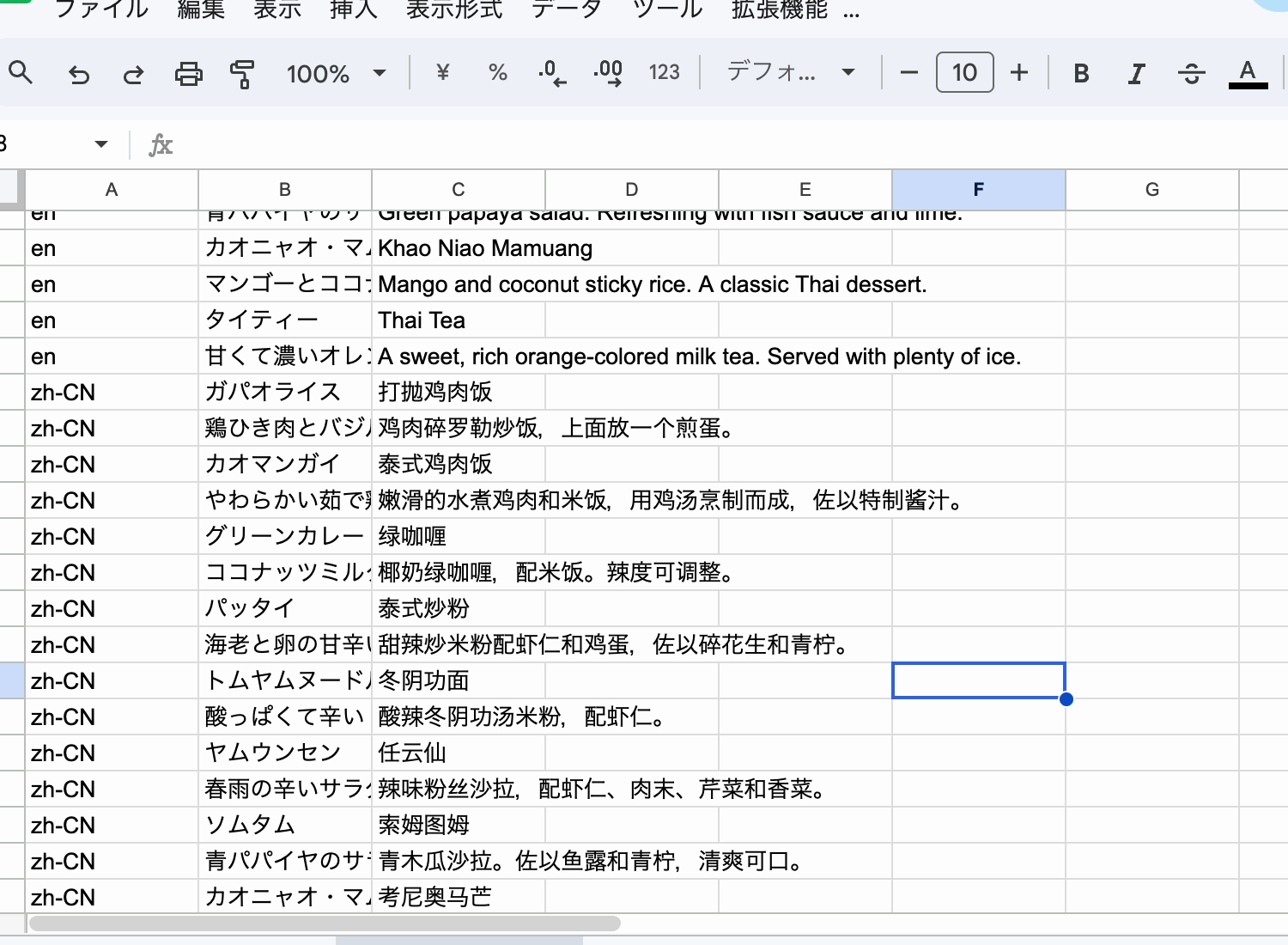Select column F header
Viewport: 1288px width, 945px height.
tap(979, 190)
